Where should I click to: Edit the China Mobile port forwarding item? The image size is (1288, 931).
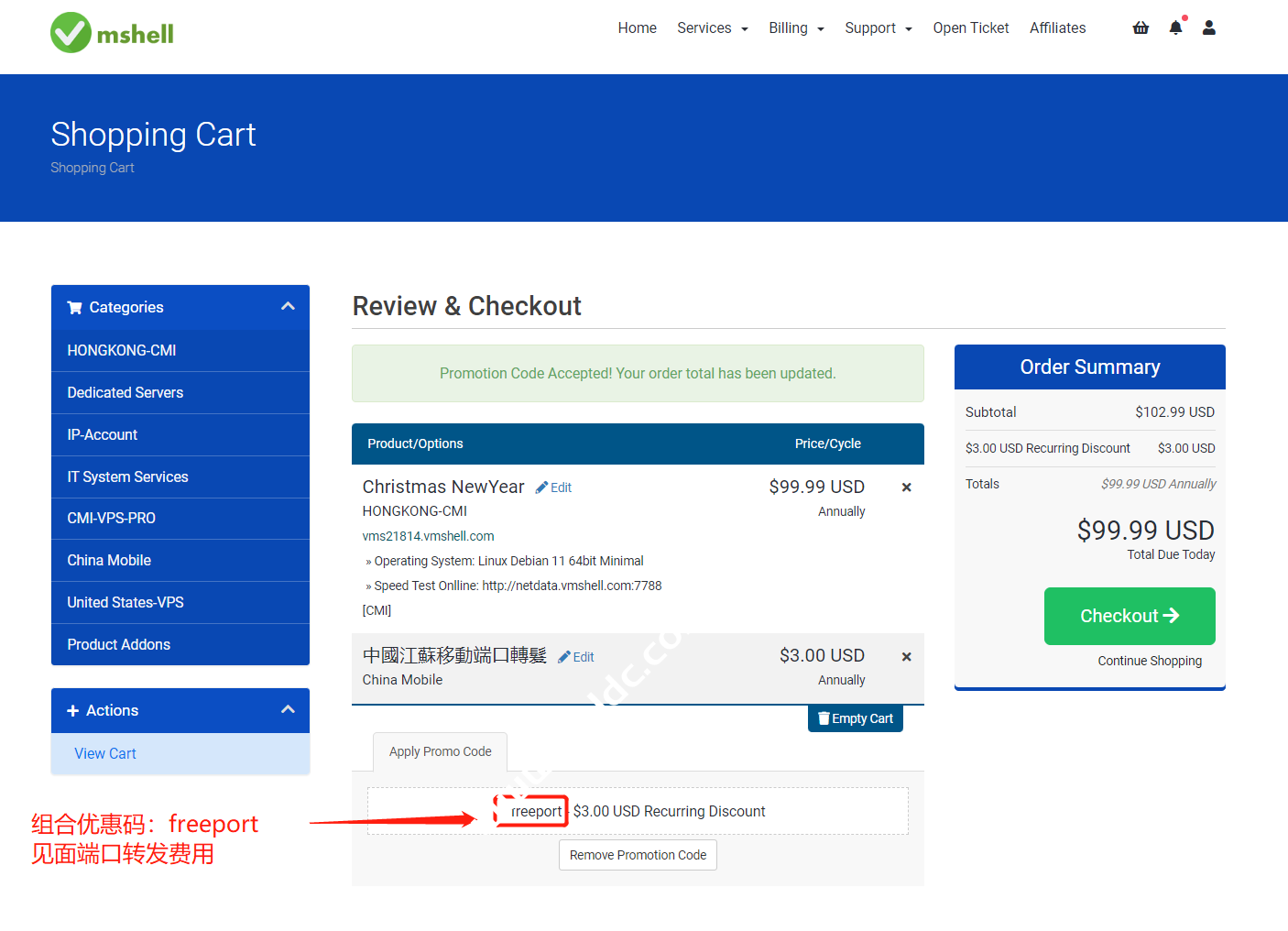pos(577,657)
